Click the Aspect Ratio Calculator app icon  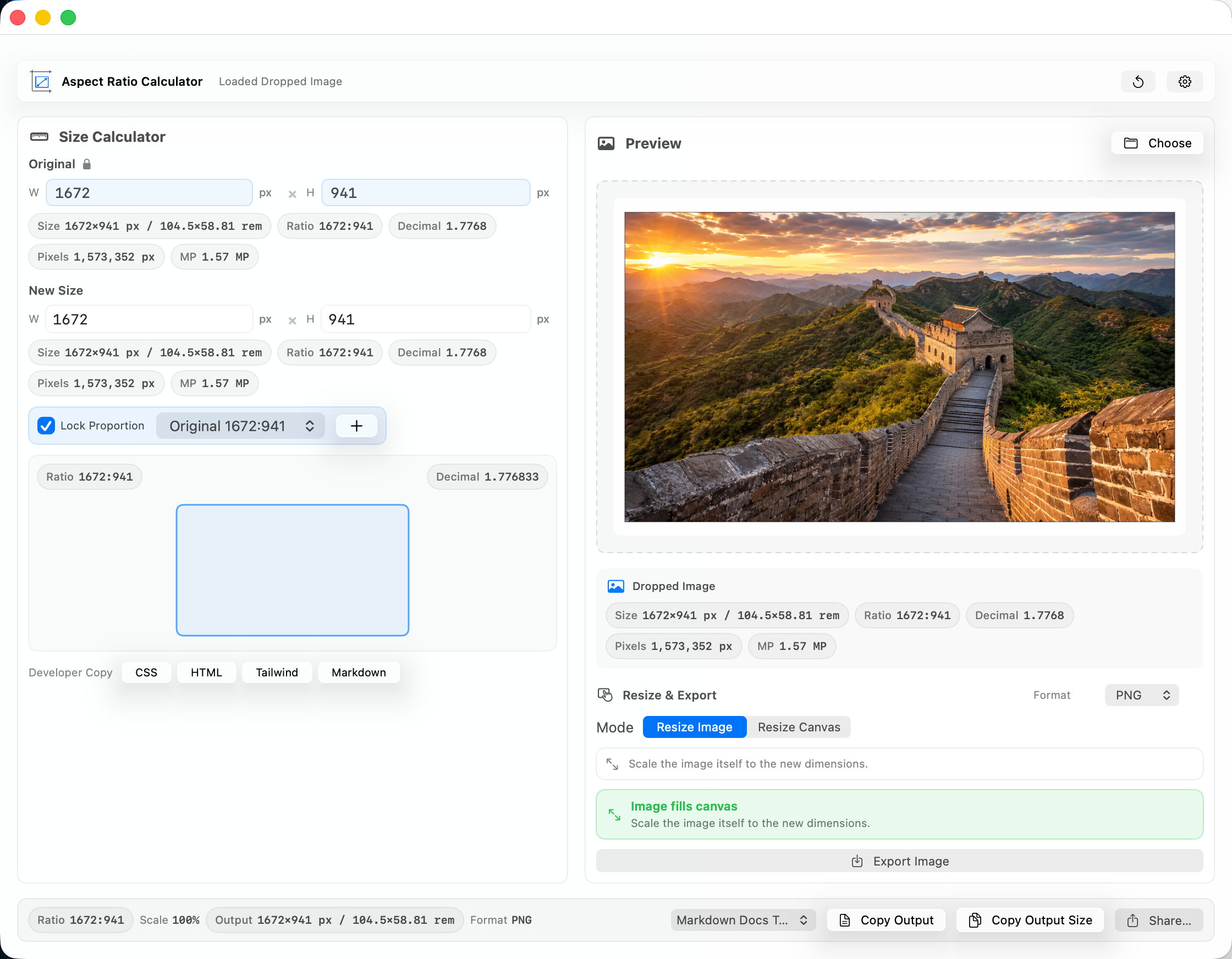[41, 82]
